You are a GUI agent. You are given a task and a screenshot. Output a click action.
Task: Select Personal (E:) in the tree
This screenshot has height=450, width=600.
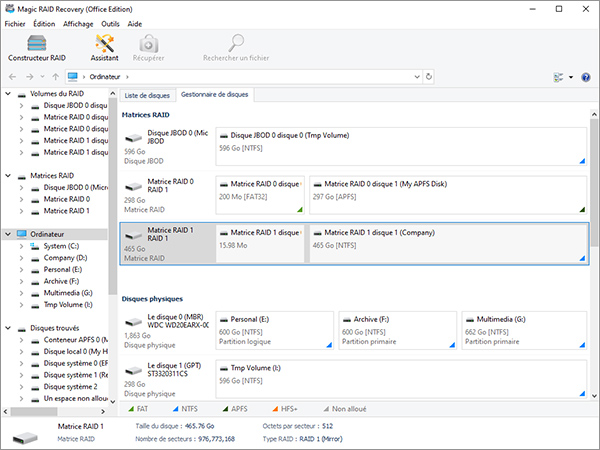(x=63, y=269)
